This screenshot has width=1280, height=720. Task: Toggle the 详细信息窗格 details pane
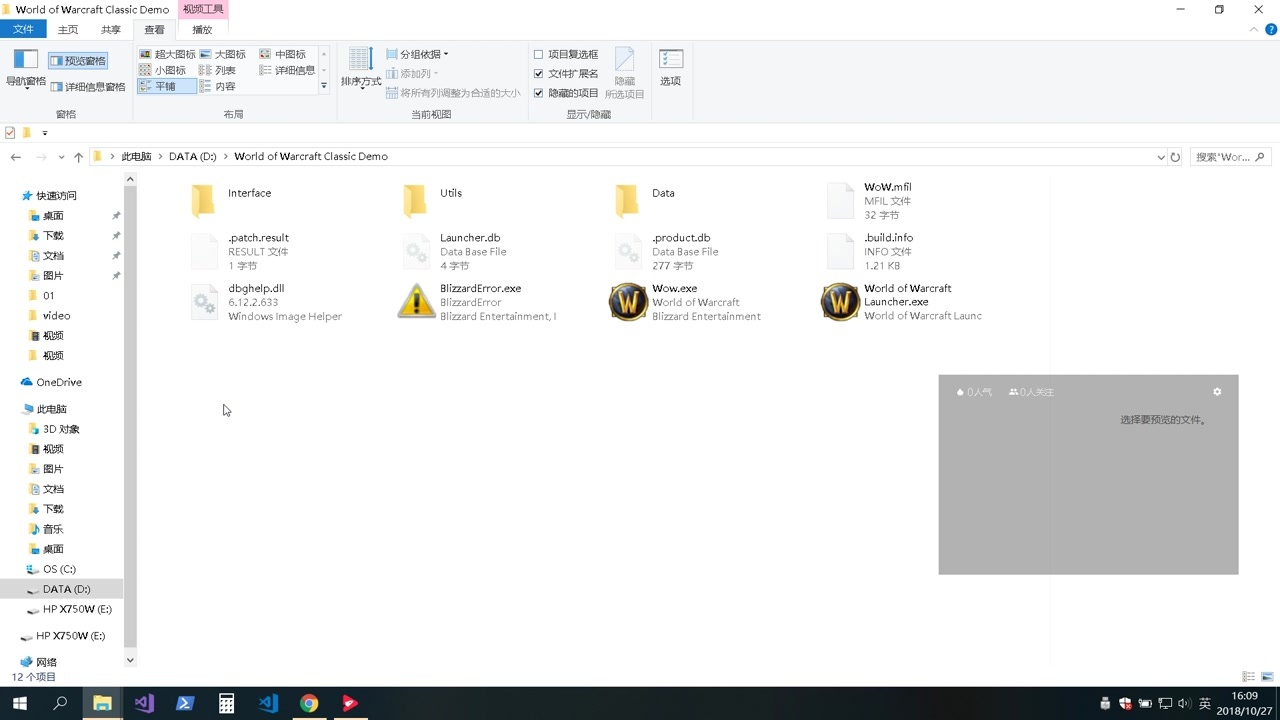[88, 87]
